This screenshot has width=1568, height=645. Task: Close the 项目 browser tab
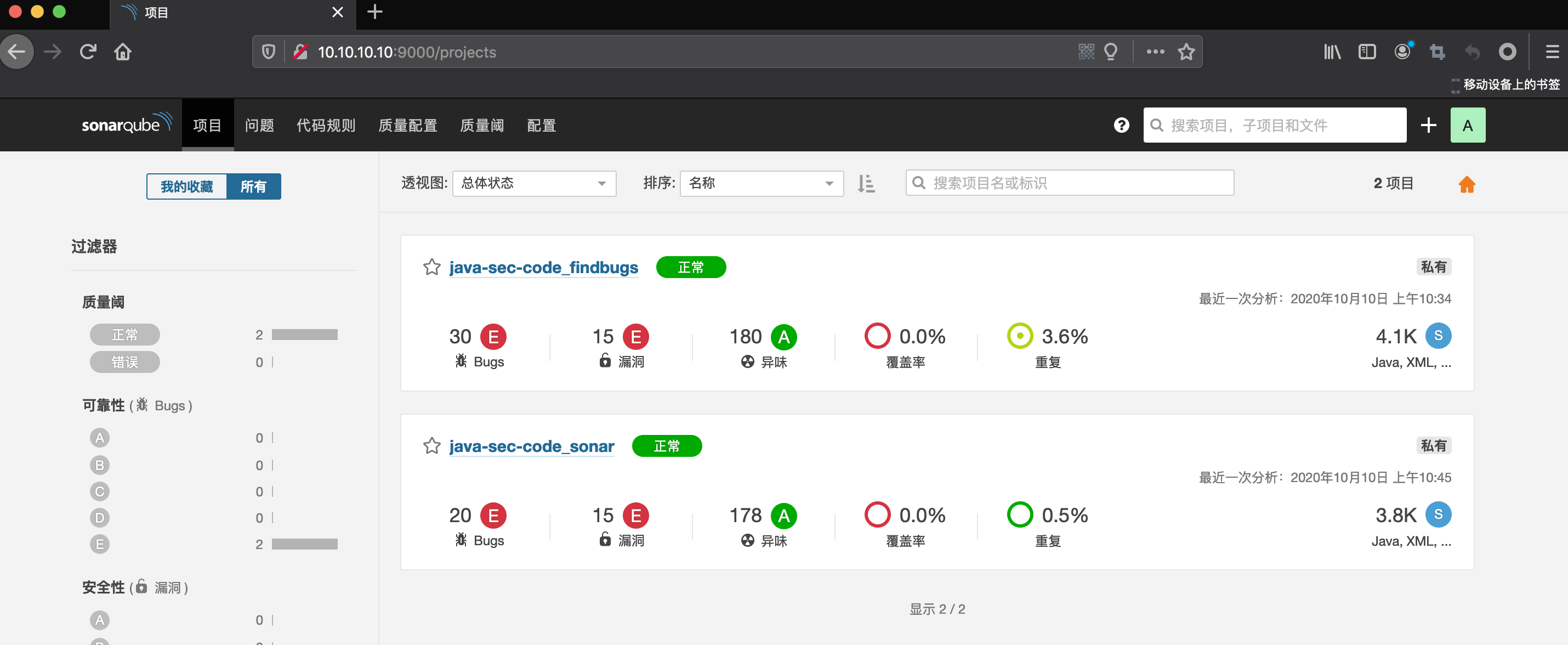[x=337, y=12]
